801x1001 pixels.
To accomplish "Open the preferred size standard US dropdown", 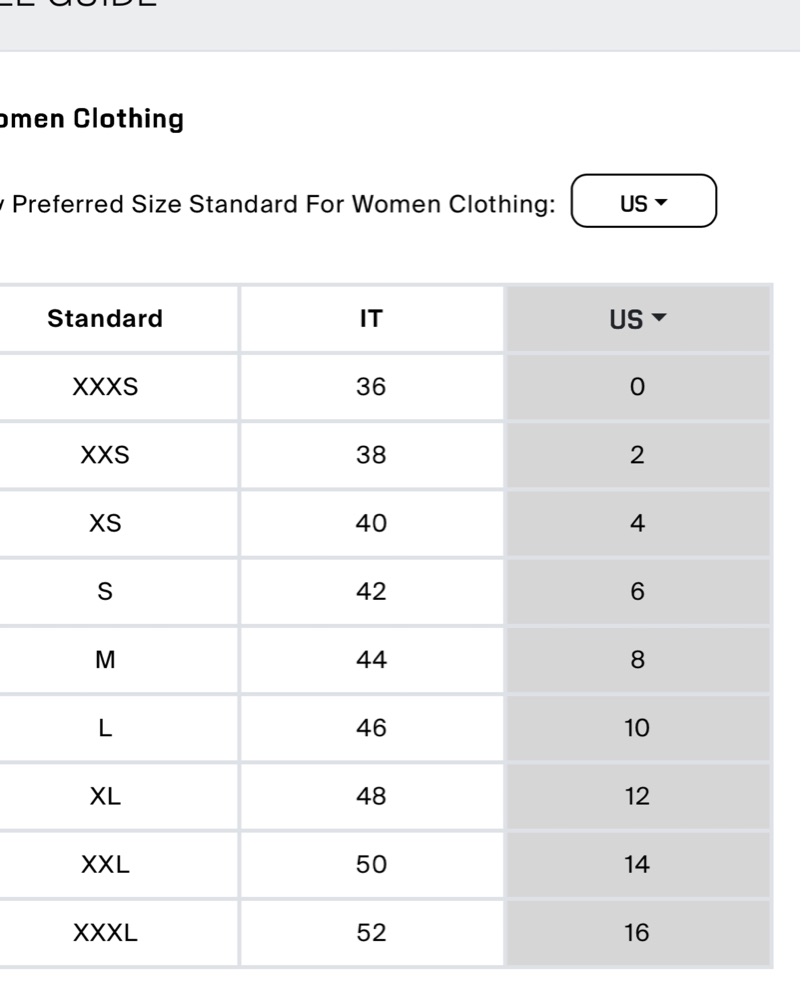I will [643, 201].
